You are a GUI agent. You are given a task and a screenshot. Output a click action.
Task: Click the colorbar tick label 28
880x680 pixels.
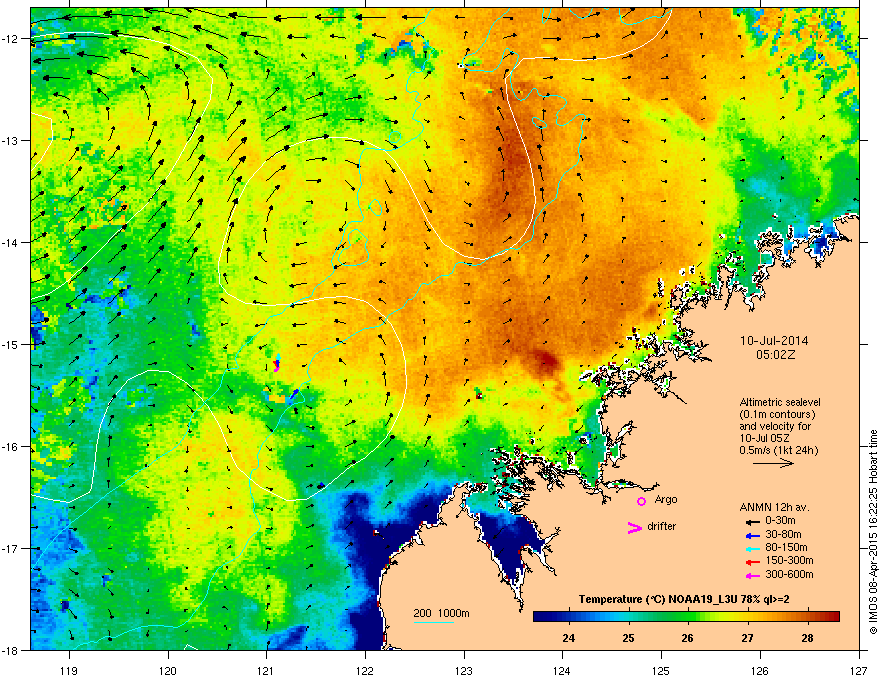(x=807, y=638)
